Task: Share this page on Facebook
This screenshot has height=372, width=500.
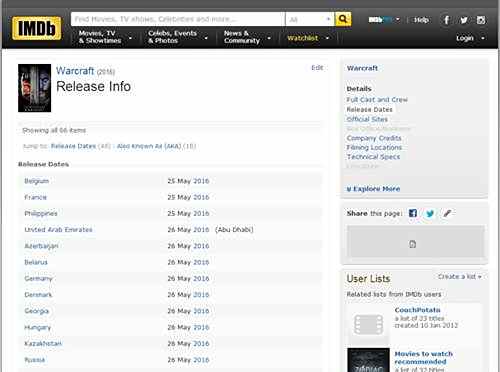Action: click(413, 213)
